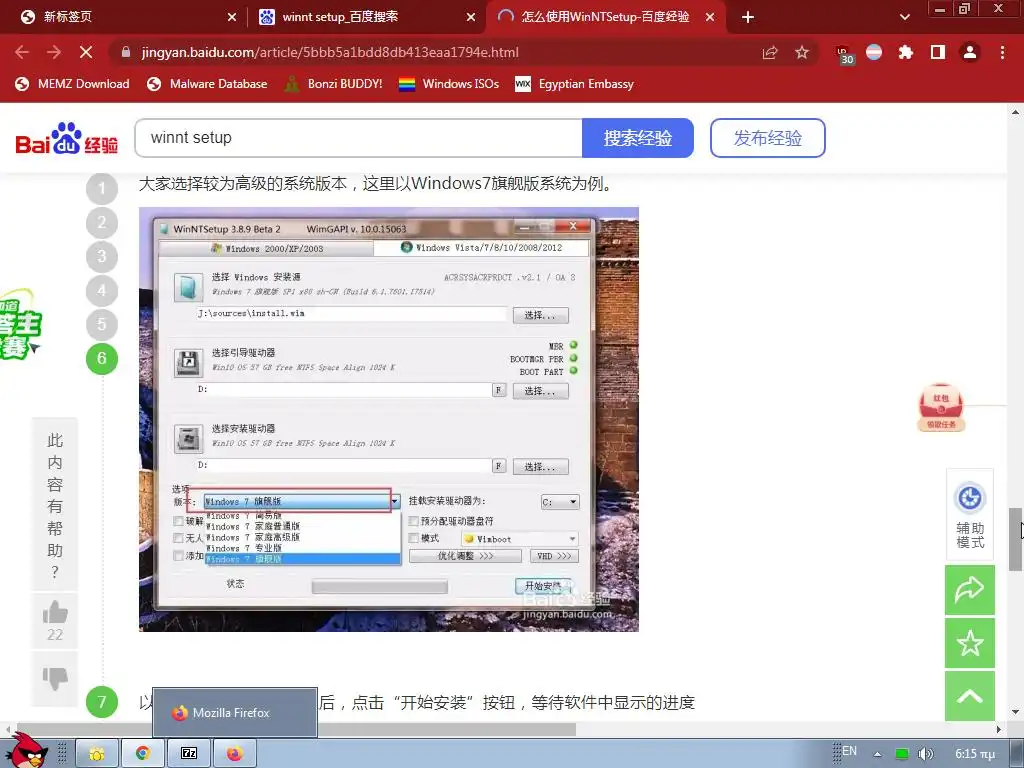Open Bonzi BUDDY! bookmark
1024x768 pixels.
pos(333,84)
